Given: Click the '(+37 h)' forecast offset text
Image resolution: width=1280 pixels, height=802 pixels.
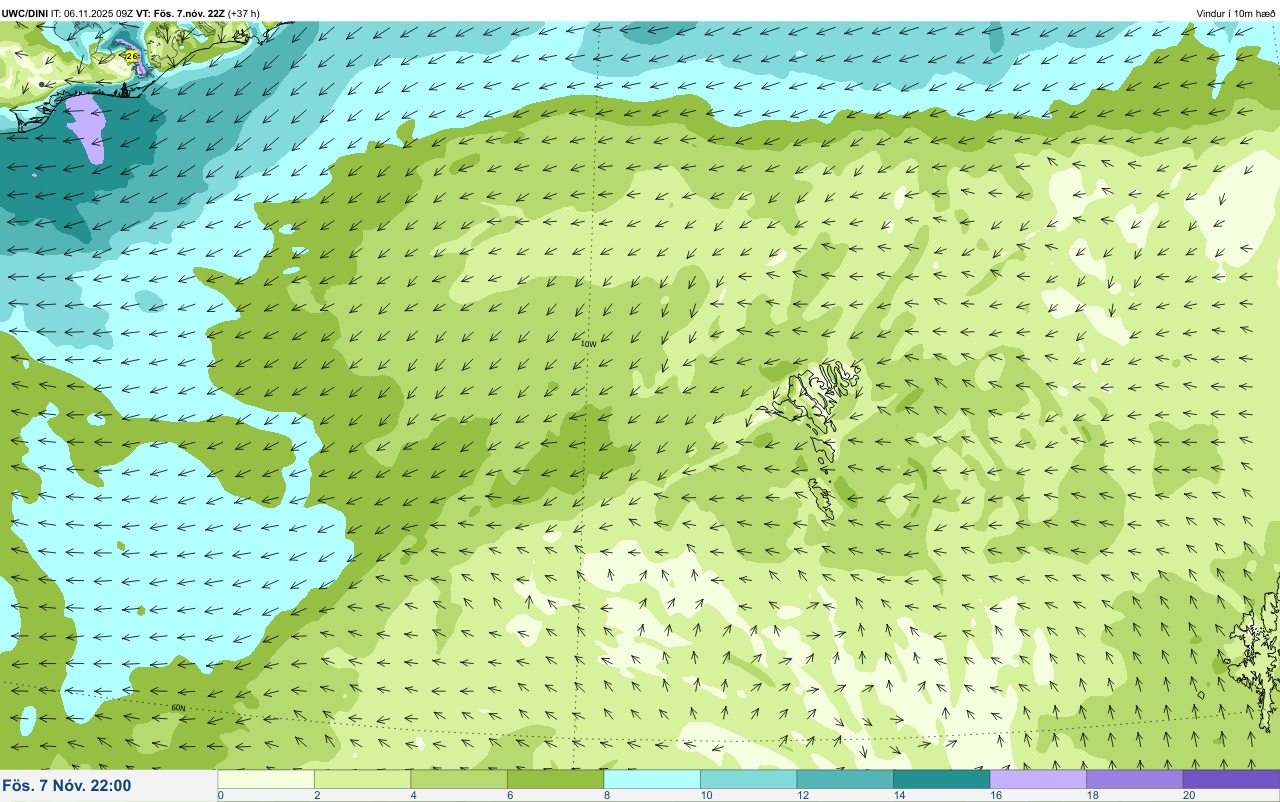Looking at the screenshot, I should tap(244, 13).
